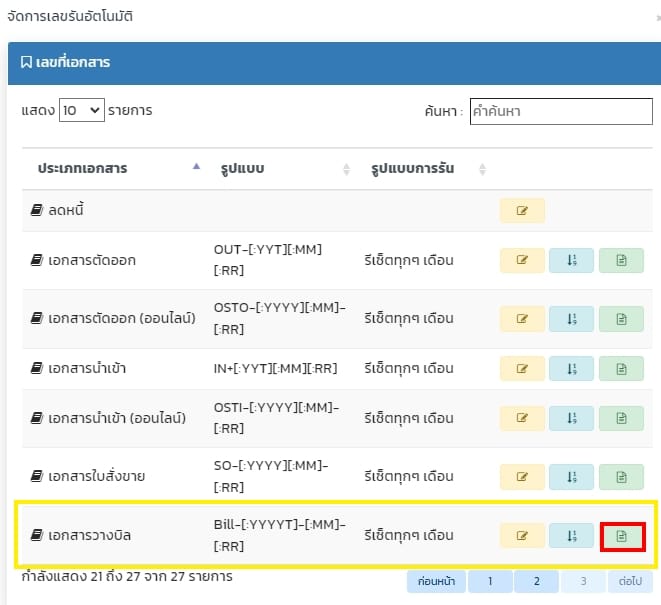Click the green document icon for เอกสารนำเข้า
This screenshot has height=605, width=661.
[x=621, y=369]
